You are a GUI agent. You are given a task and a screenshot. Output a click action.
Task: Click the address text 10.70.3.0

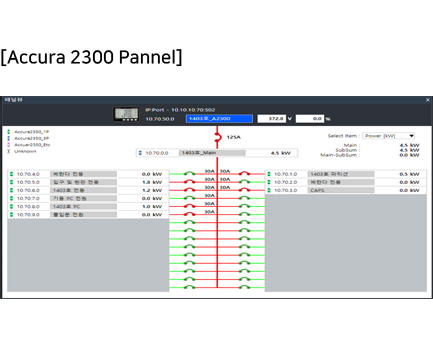coord(285,190)
